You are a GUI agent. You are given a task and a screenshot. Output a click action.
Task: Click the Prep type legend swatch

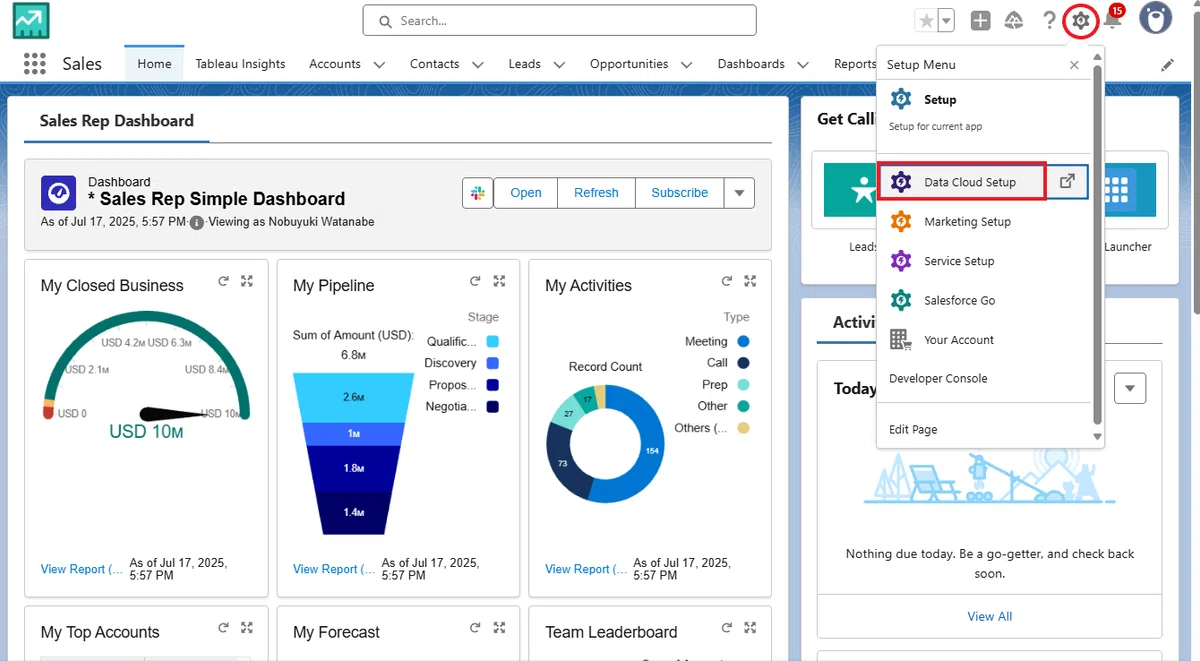pyautogui.click(x=743, y=385)
